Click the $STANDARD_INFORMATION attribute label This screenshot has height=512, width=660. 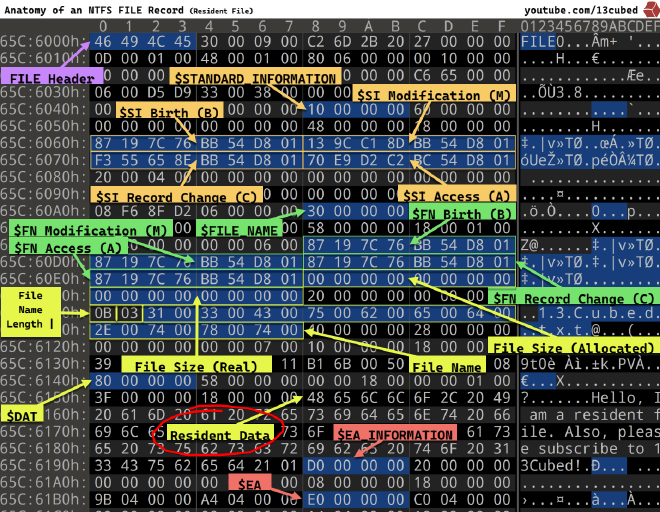(x=254, y=78)
